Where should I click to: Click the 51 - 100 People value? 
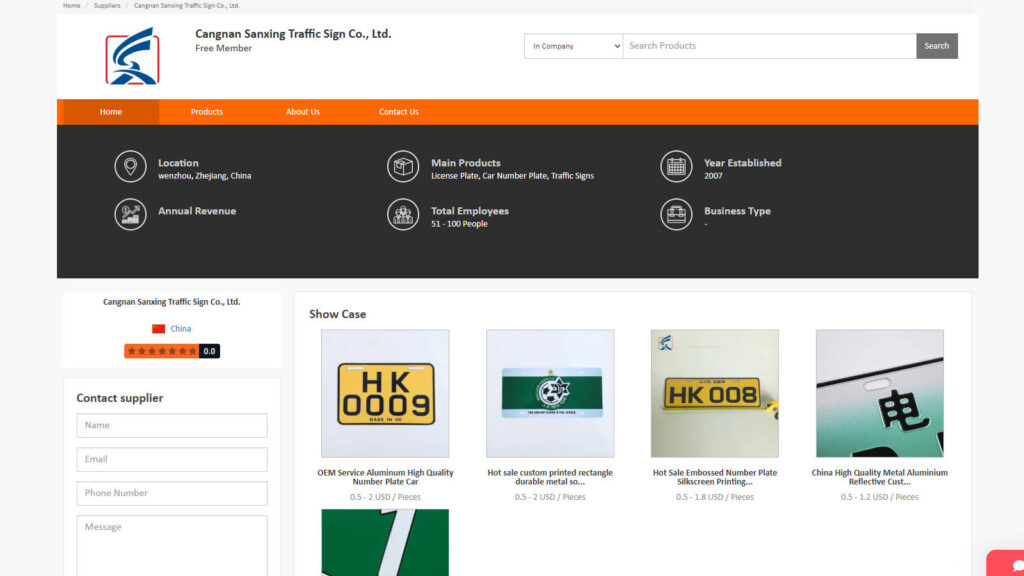[459, 224]
